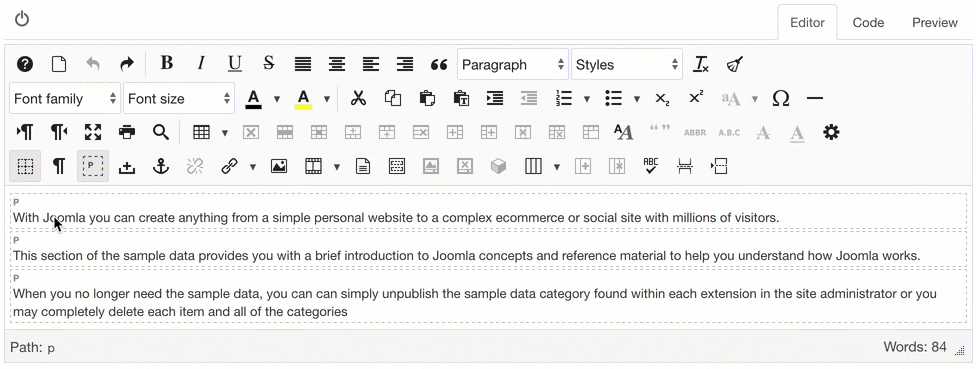Screen dimensions: 976x369
Task: Toggle Strikethrough formatting
Action: 268,63
